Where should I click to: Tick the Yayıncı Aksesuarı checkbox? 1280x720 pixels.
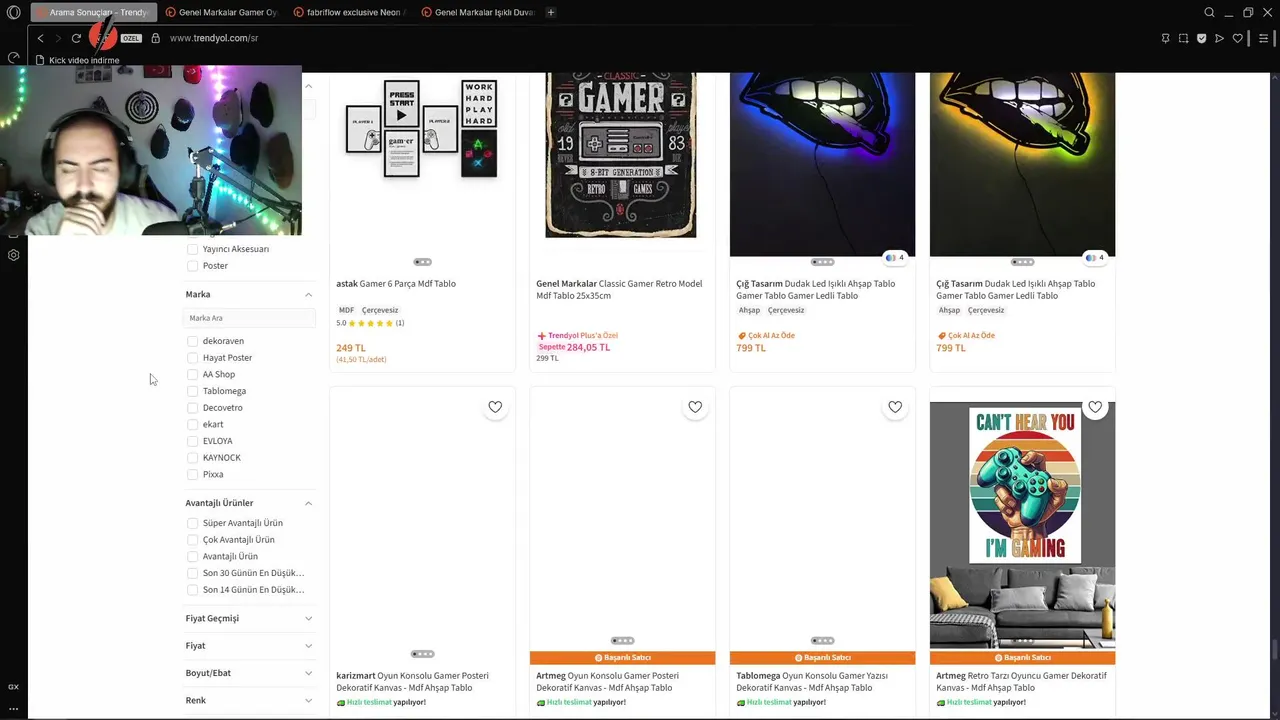click(193, 249)
